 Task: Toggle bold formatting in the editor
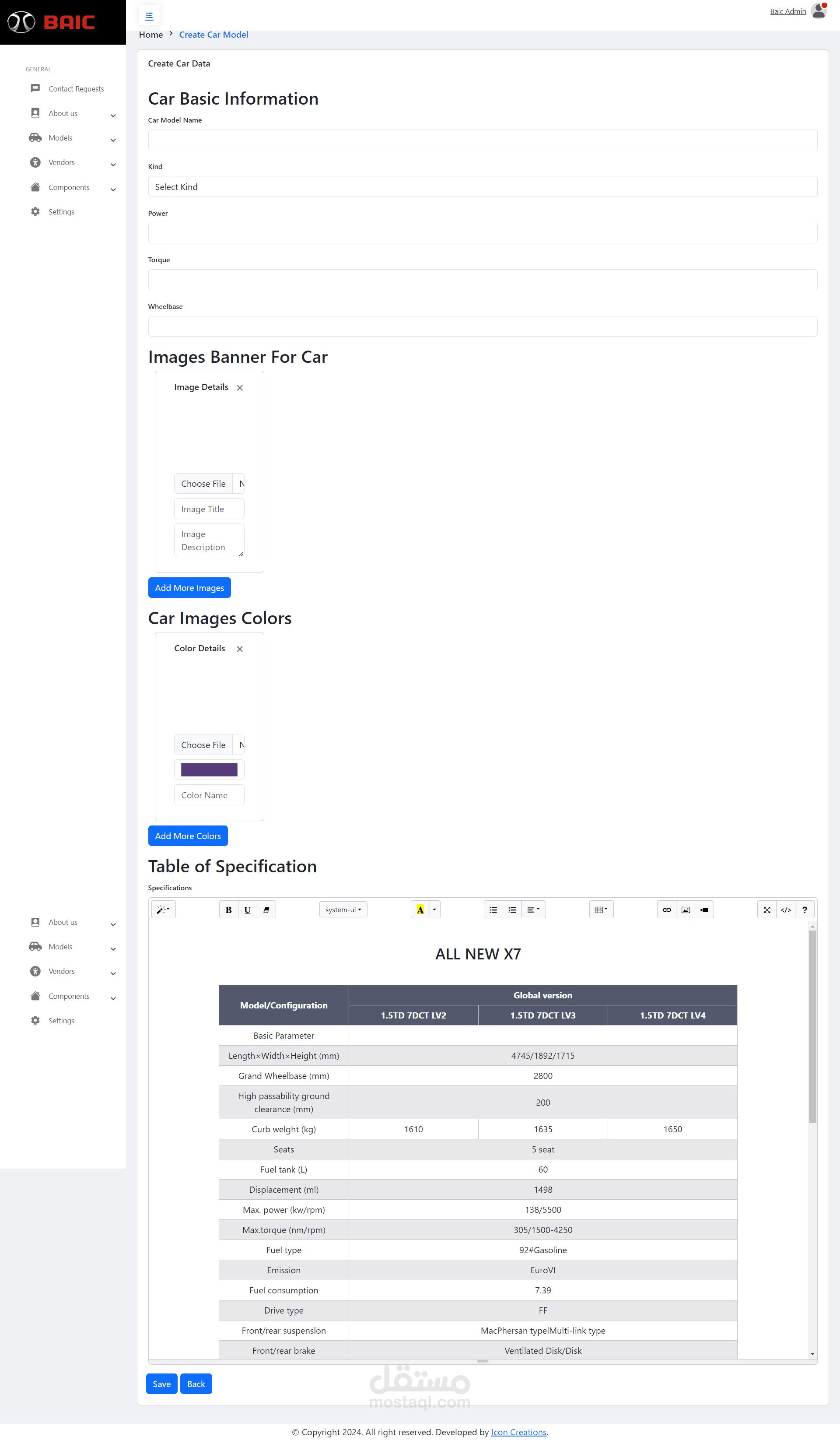coord(228,910)
